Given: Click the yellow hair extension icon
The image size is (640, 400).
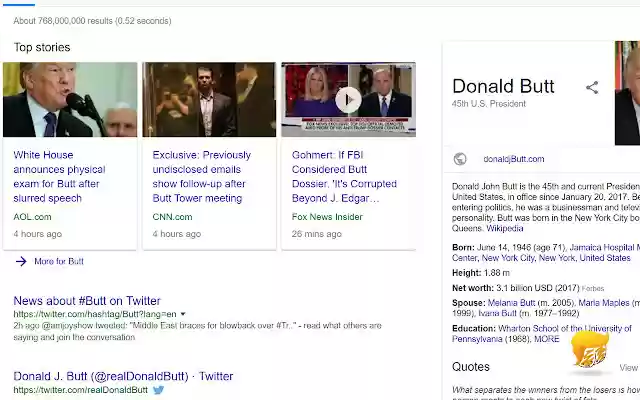Looking at the screenshot, I should [589, 350].
